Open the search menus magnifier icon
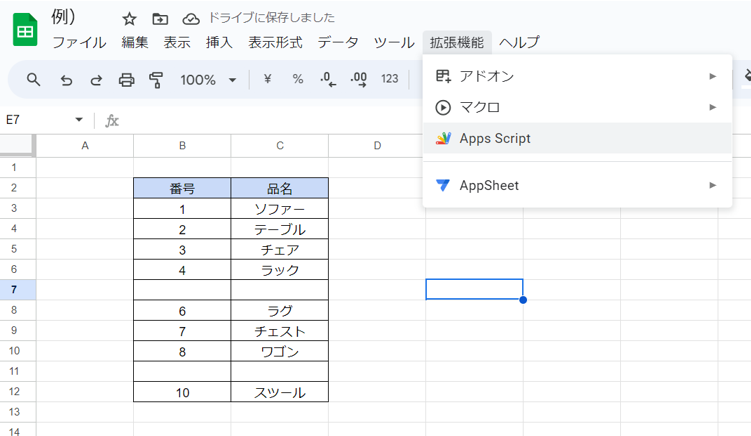Viewport: 751px width, 436px height. 33,80
